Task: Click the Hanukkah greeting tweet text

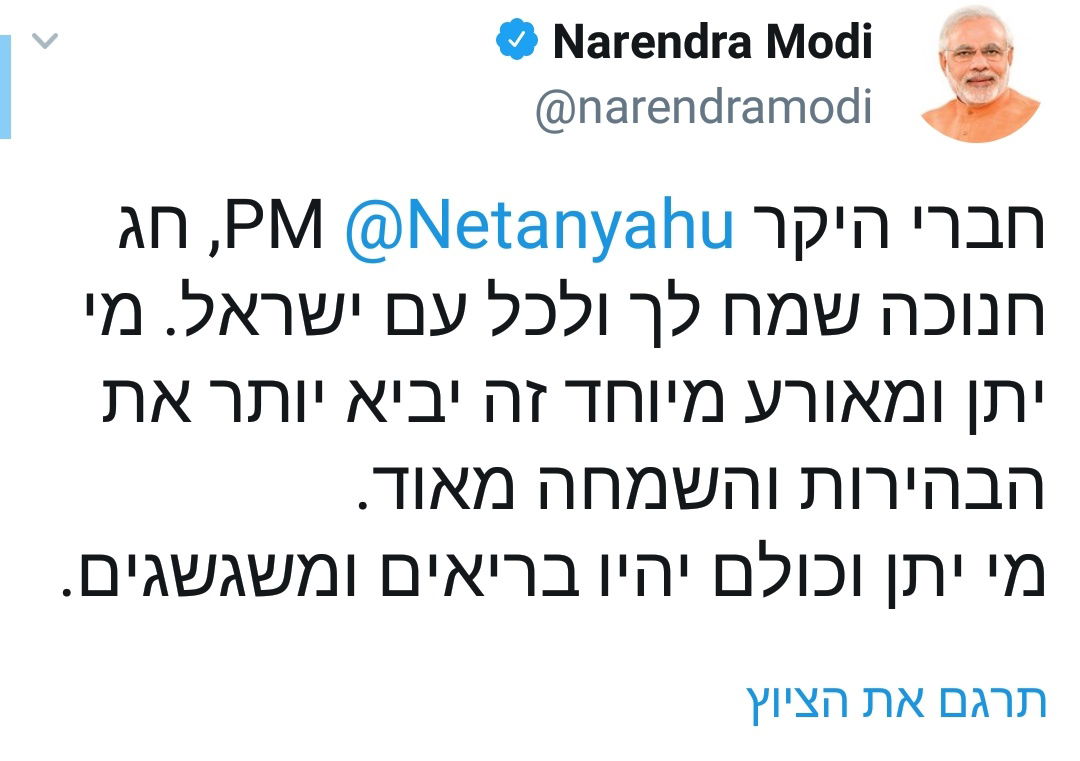Action: pos(540,400)
